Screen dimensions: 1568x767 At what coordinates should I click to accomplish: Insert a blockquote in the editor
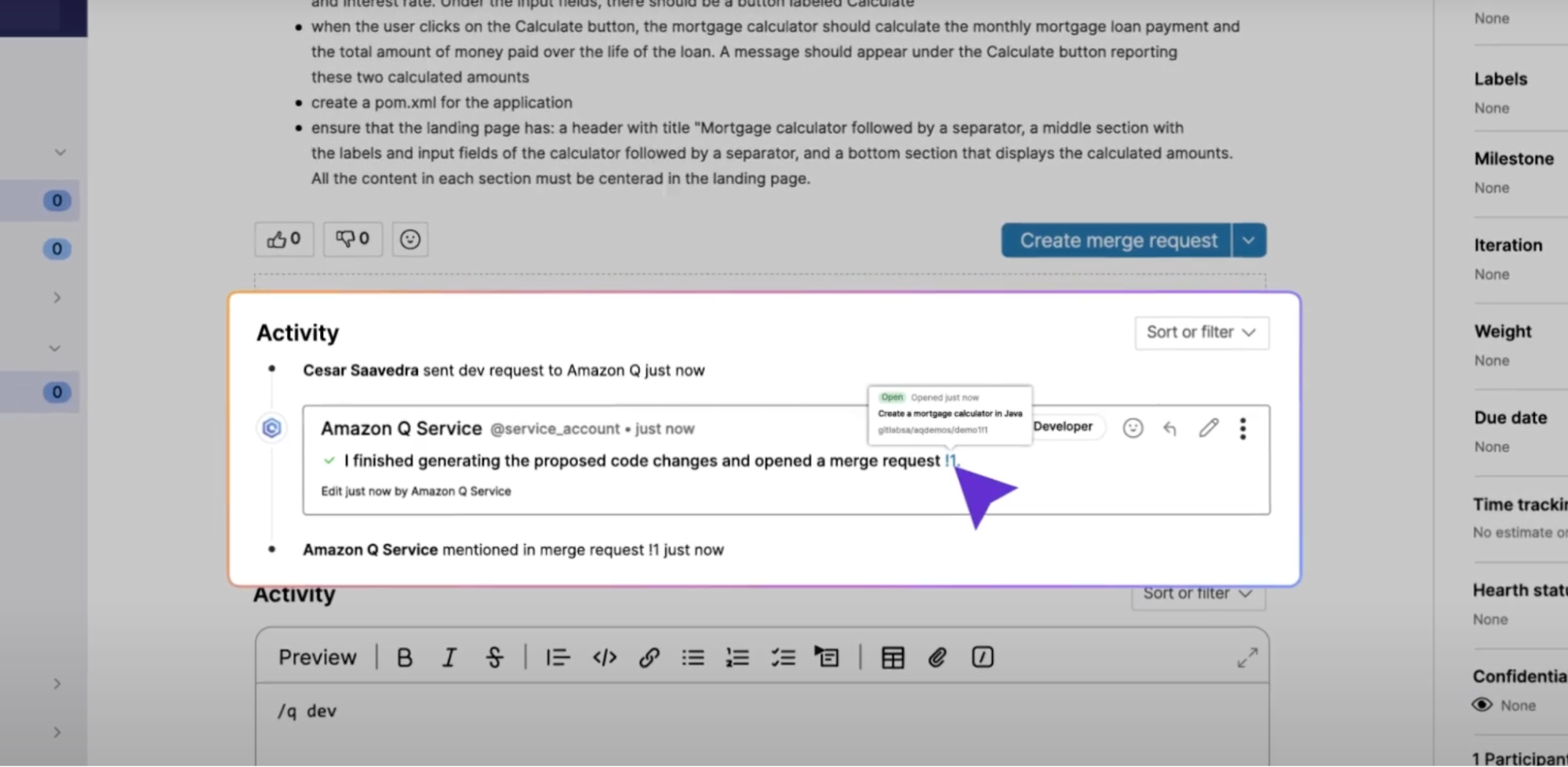[x=558, y=657]
